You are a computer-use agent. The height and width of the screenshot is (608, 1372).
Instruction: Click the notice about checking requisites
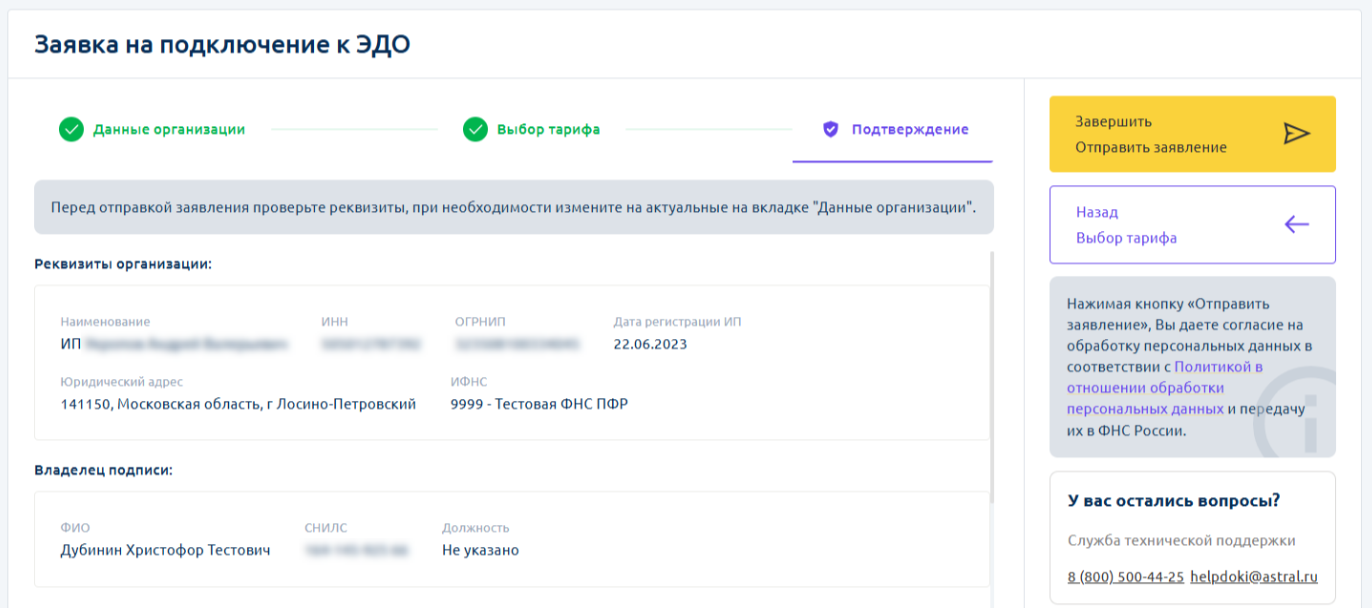[514, 207]
